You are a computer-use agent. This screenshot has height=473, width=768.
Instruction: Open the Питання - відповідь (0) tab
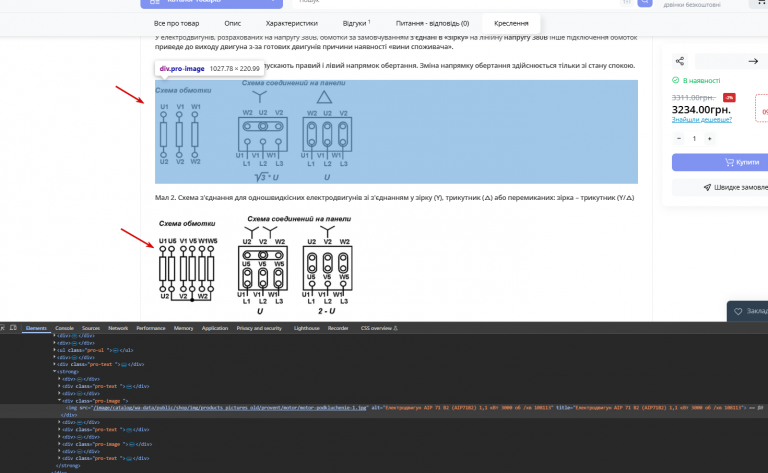[432, 23]
